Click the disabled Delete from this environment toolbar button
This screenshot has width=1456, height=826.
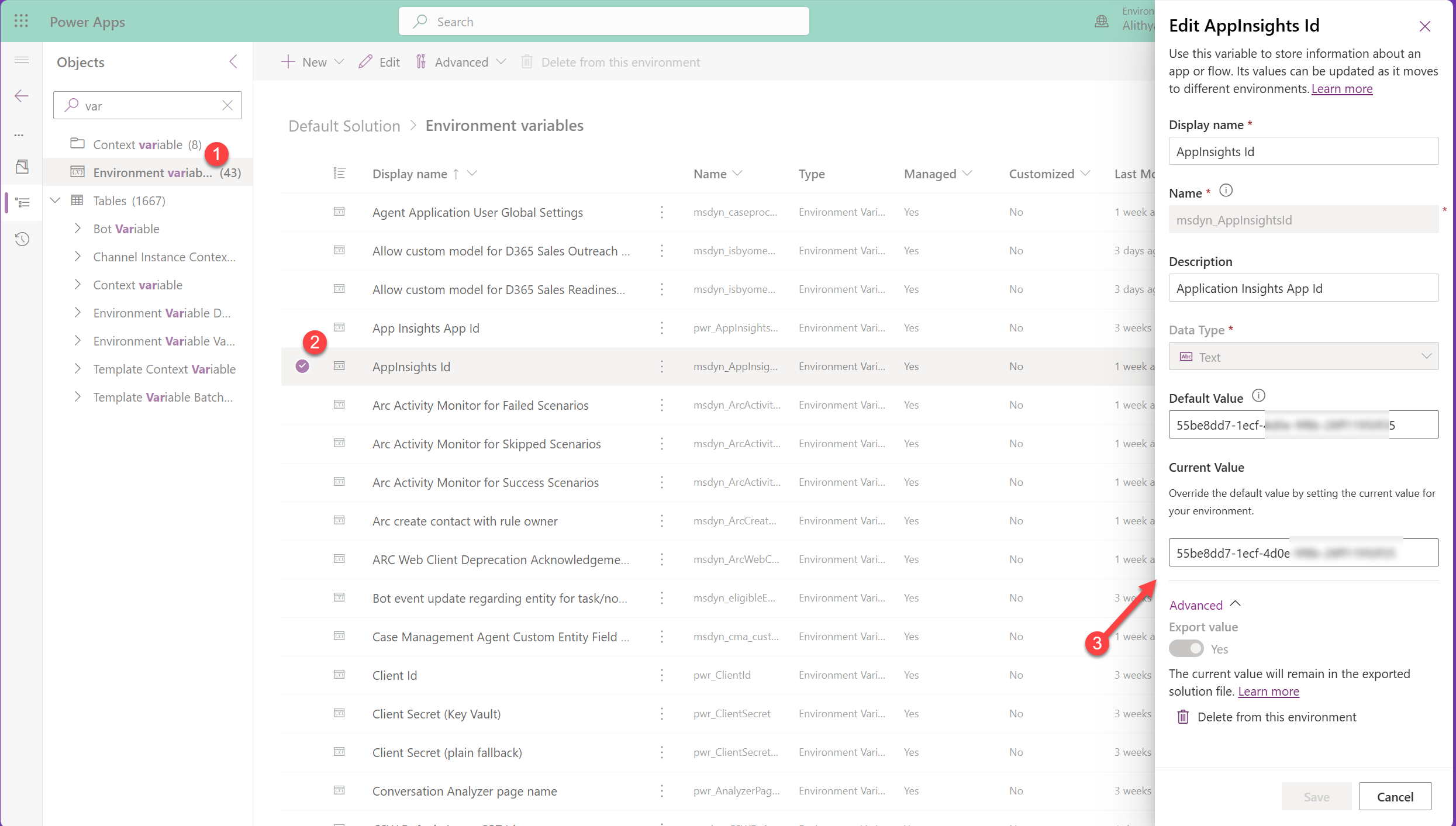tap(610, 62)
